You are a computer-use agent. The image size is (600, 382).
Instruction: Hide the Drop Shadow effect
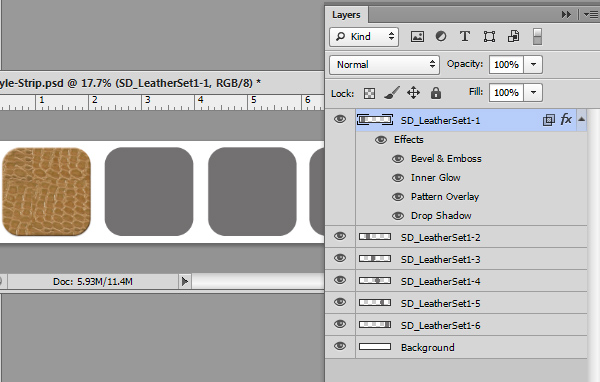tap(398, 216)
